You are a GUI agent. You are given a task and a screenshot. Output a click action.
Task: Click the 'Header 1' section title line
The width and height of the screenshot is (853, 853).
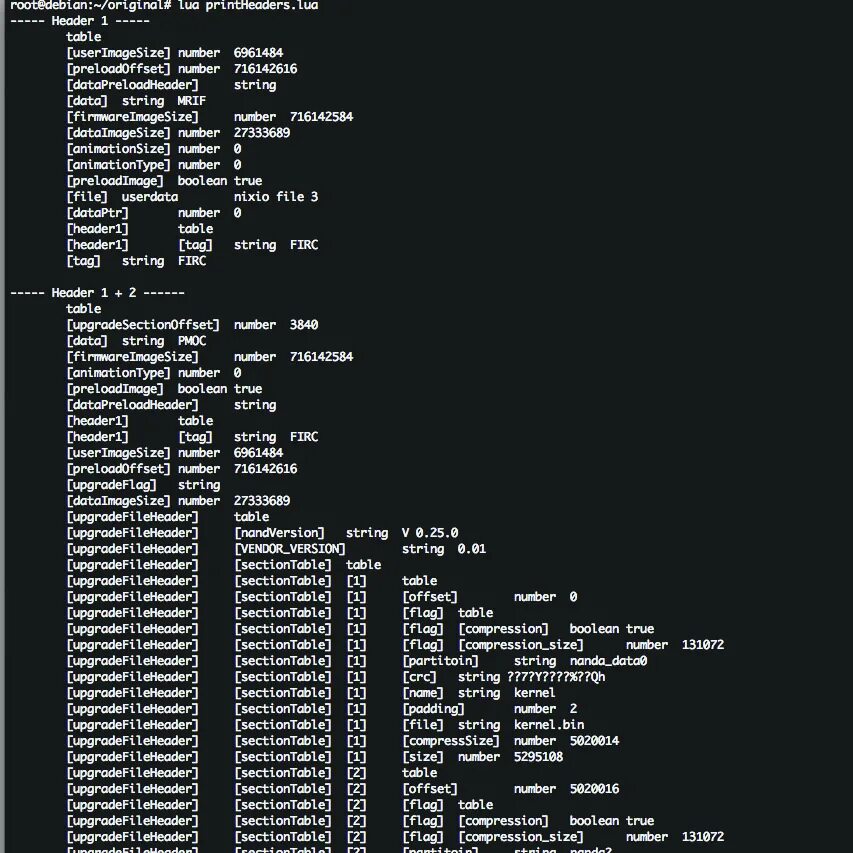[x=80, y=21]
